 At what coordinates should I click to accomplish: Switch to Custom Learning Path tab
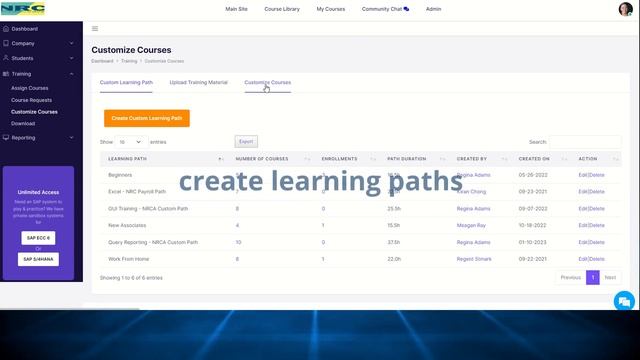click(x=126, y=82)
